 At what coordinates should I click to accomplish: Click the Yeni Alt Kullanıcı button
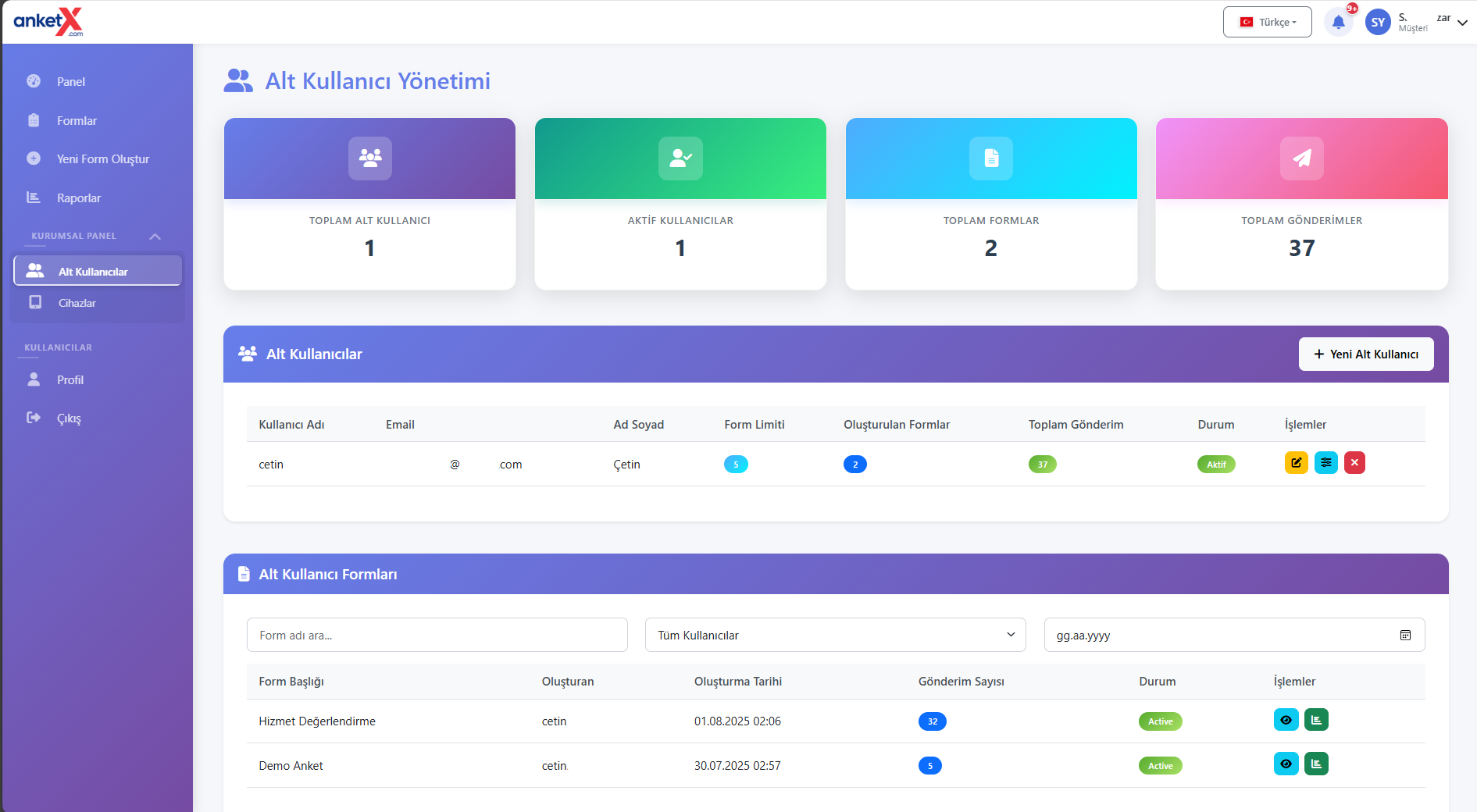(x=1365, y=354)
